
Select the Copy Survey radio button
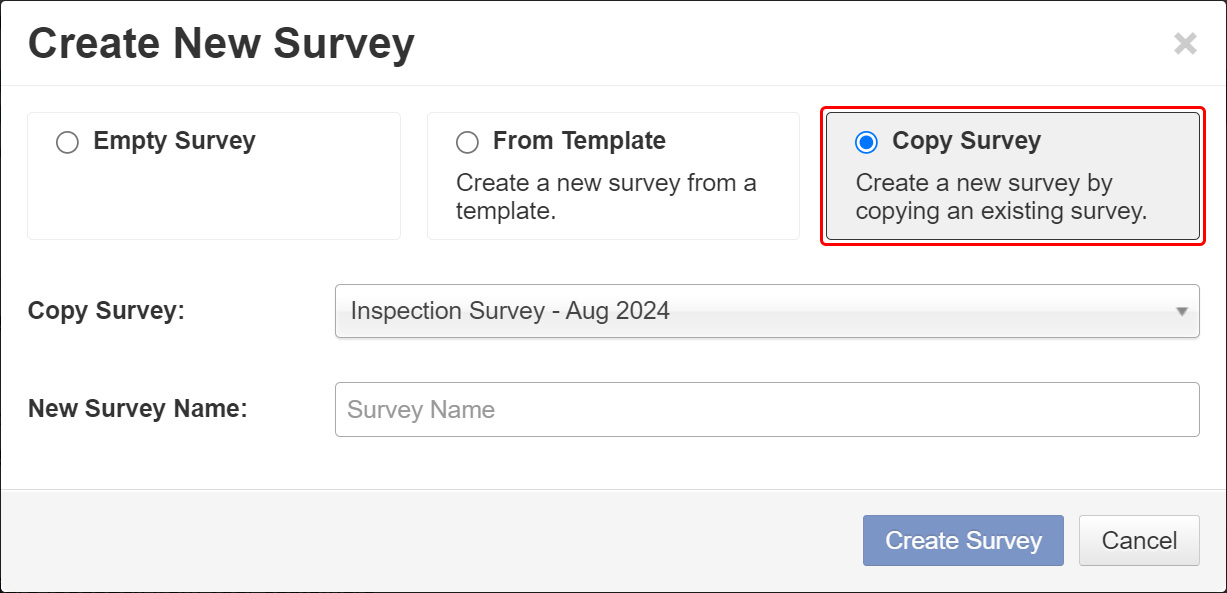tap(866, 143)
